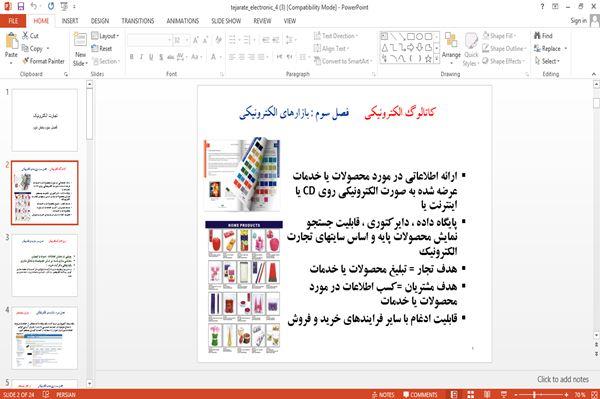
Task: Click the Paste clipboard icon
Action: click(11, 41)
